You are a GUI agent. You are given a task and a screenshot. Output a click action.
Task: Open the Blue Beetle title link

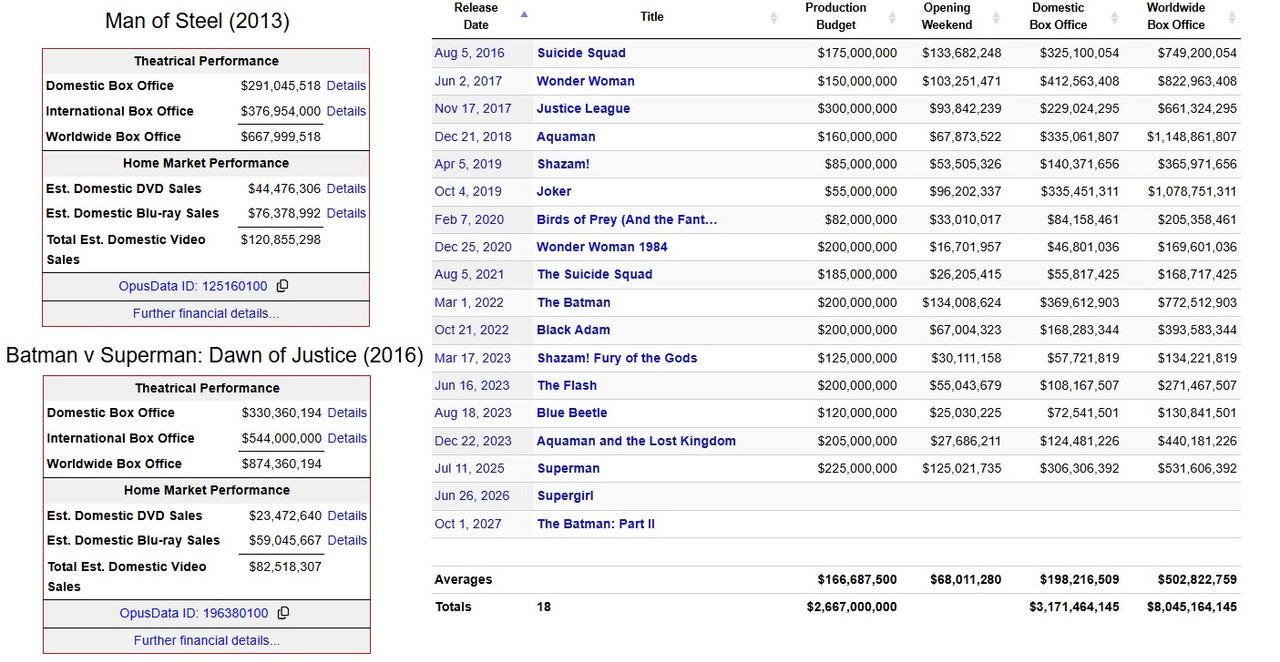click(572, 413)
